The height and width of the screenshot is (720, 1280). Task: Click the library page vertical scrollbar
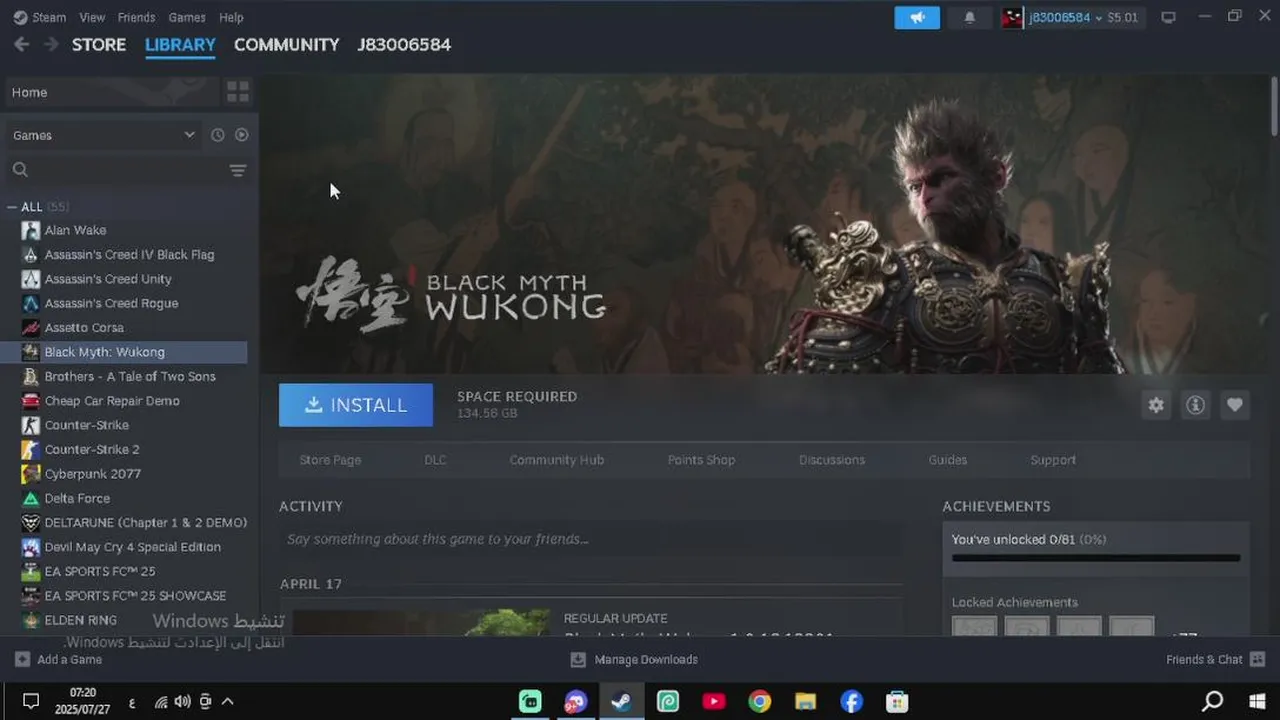1274,105
